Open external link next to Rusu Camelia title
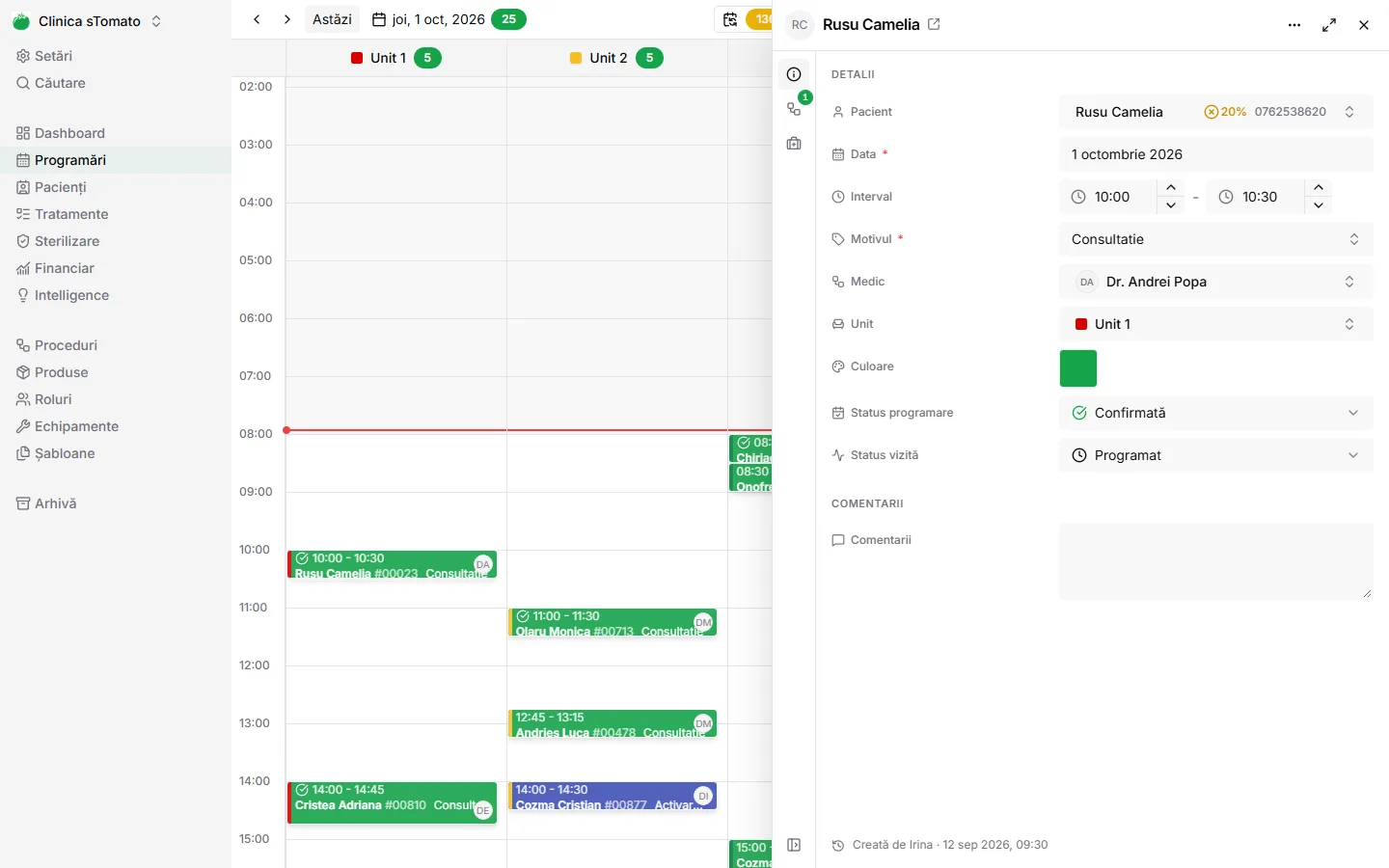The height and width of the screenshot is (868, 1389). coord(934,24)
